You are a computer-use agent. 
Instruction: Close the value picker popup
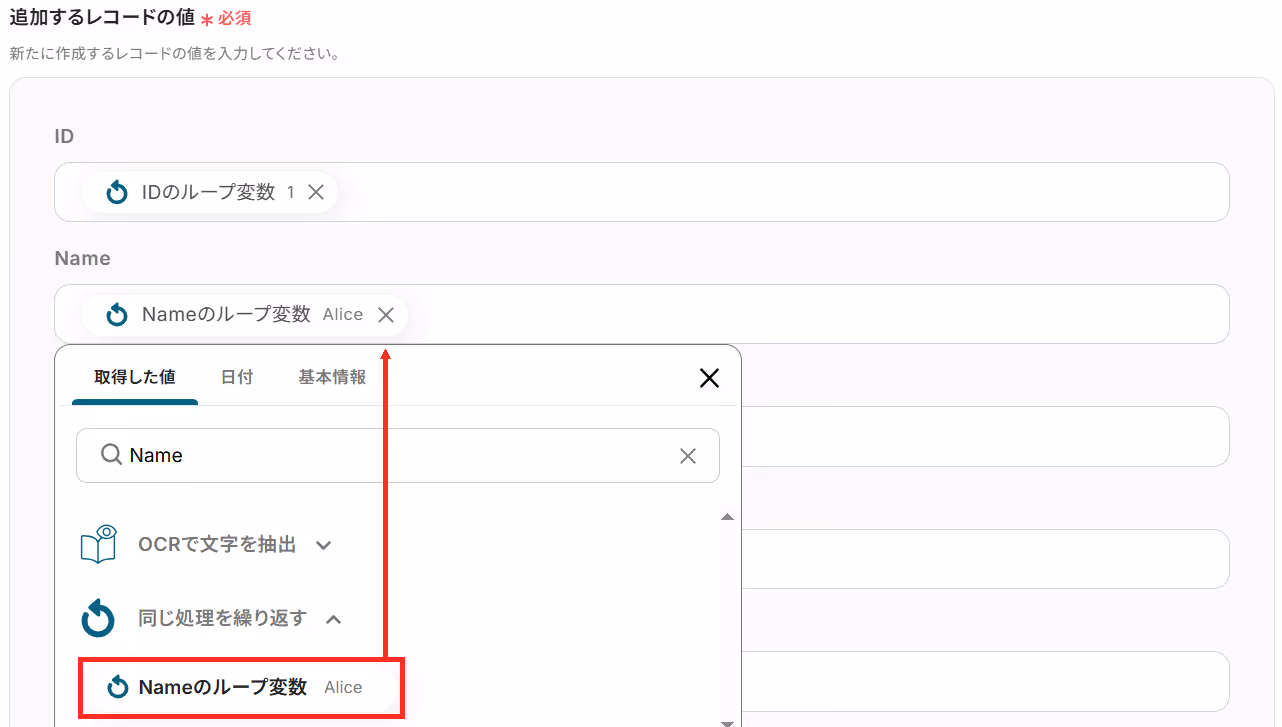tap(709, 378)
